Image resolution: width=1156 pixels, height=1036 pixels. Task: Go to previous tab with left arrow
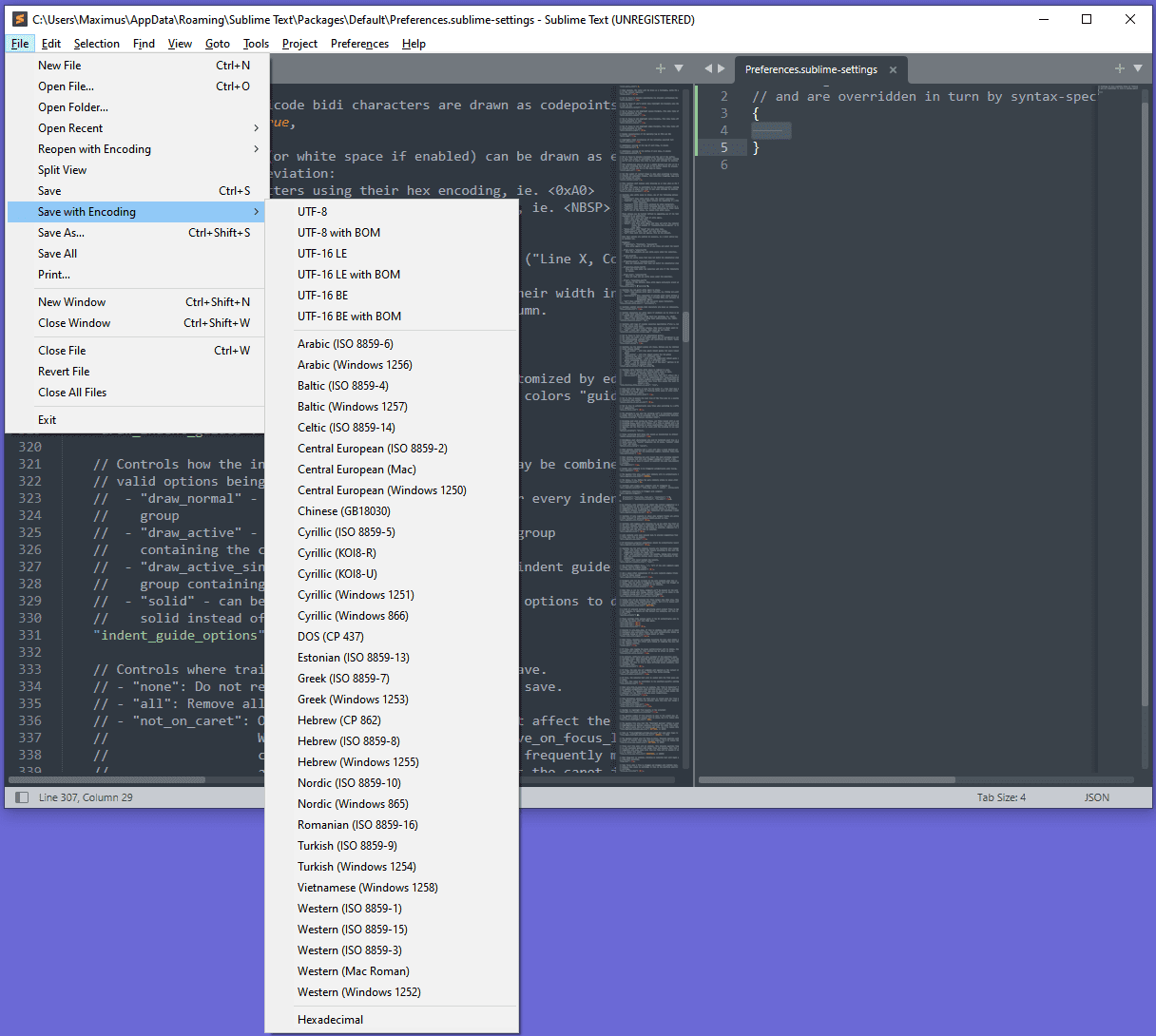pyautogui.click(x=708, y=68)
